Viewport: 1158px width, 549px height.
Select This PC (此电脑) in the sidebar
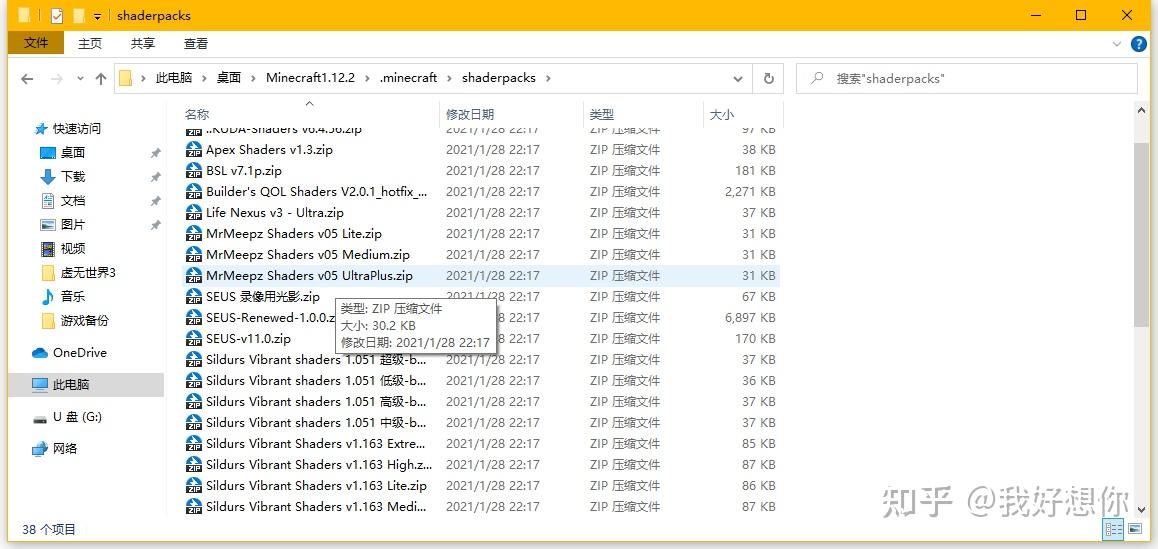(x=71, y=385)
